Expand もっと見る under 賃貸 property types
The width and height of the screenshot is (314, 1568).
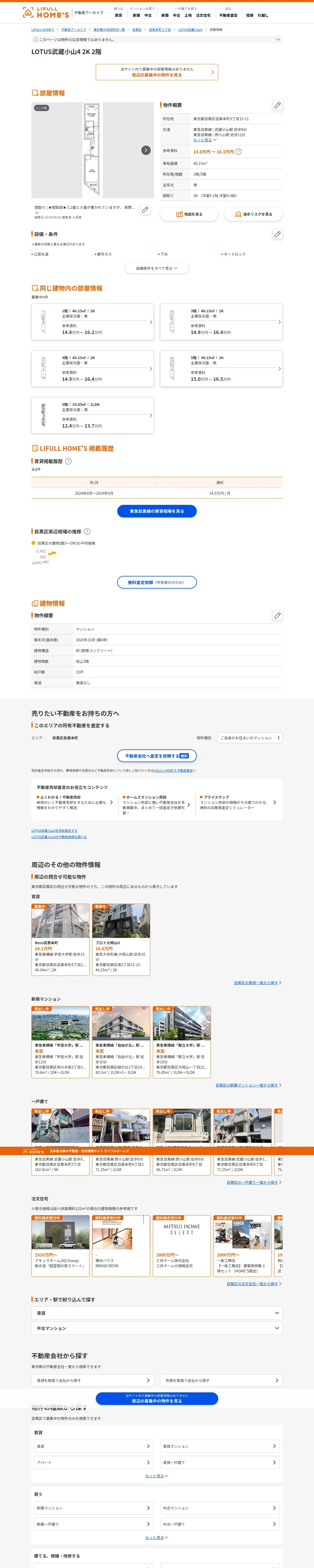point(157,1476)
